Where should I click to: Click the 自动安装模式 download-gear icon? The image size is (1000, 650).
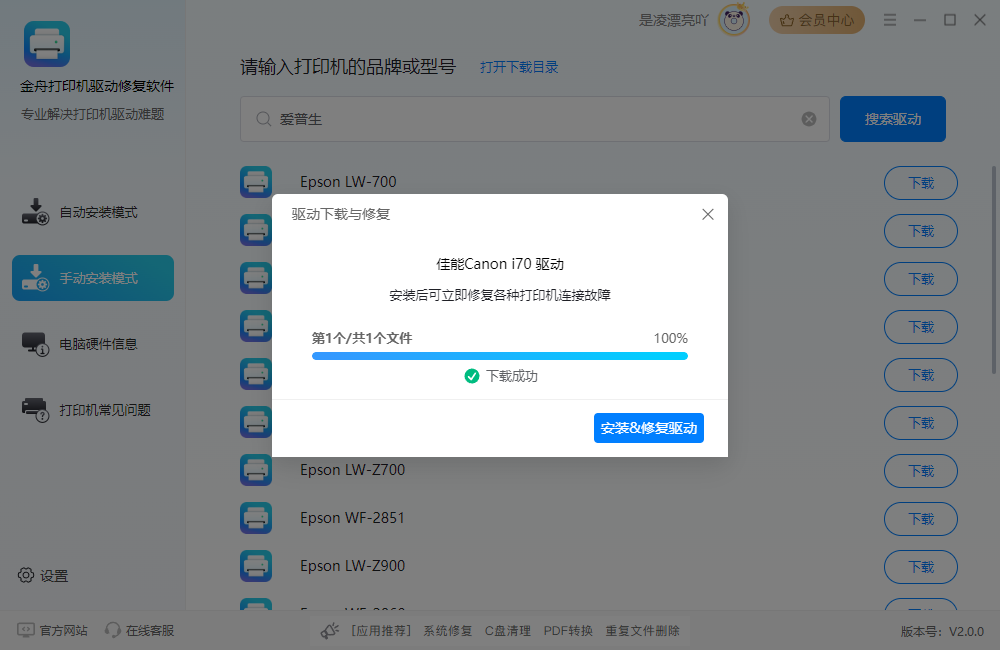[35, 212]
